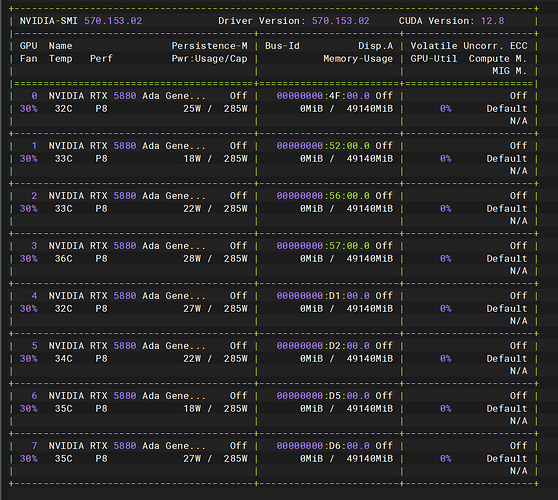
Task: Click the Memory-Usage column header
Action: click(x=358, y=59)
